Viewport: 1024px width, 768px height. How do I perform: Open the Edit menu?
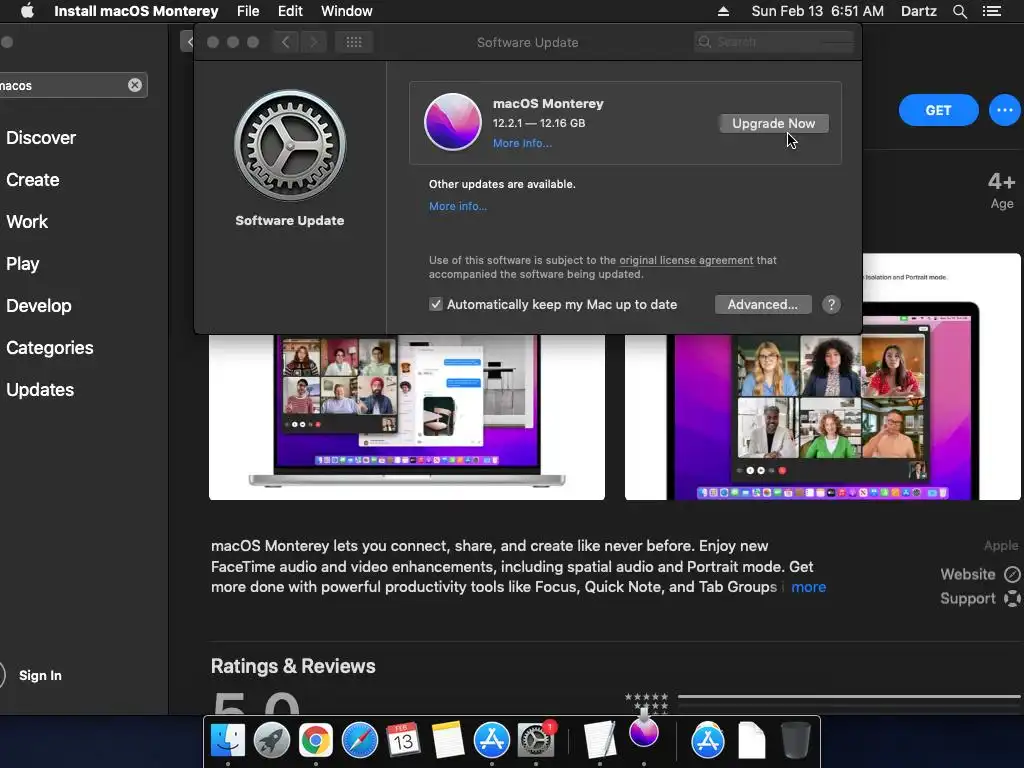(290, 11)
